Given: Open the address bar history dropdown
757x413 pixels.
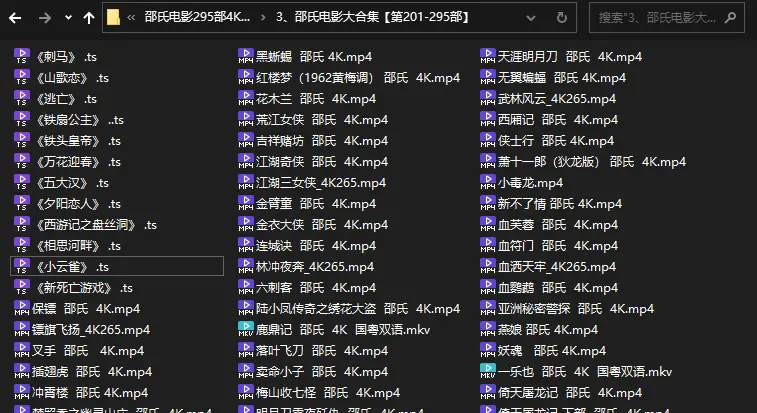Looking at the screenshot, I should click(x=531, y=18).
